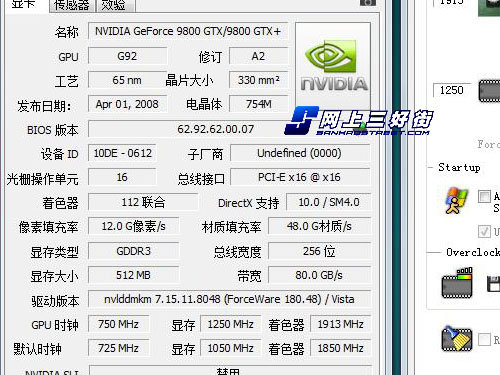
Task: Tick the checkbox beside the broom icon
Action: coord(484,340)
